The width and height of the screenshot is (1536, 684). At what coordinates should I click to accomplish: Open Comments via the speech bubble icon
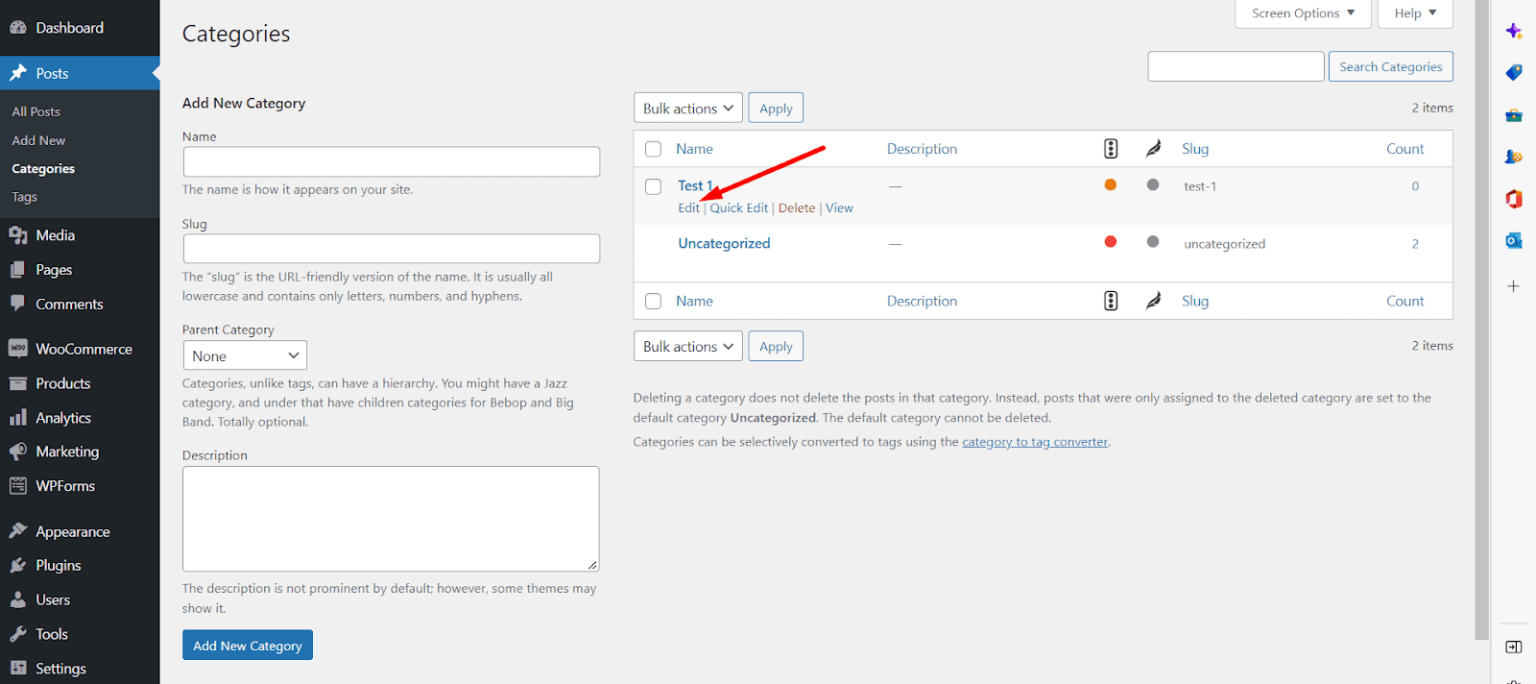pyautogui.click(x=20, y=304)
